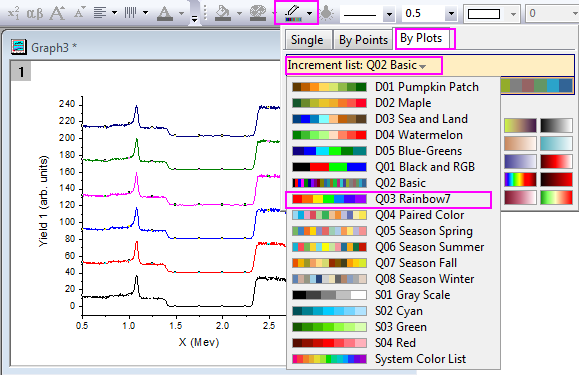
Task: Click the fill color bucket icon
Action: pos(223,13)
